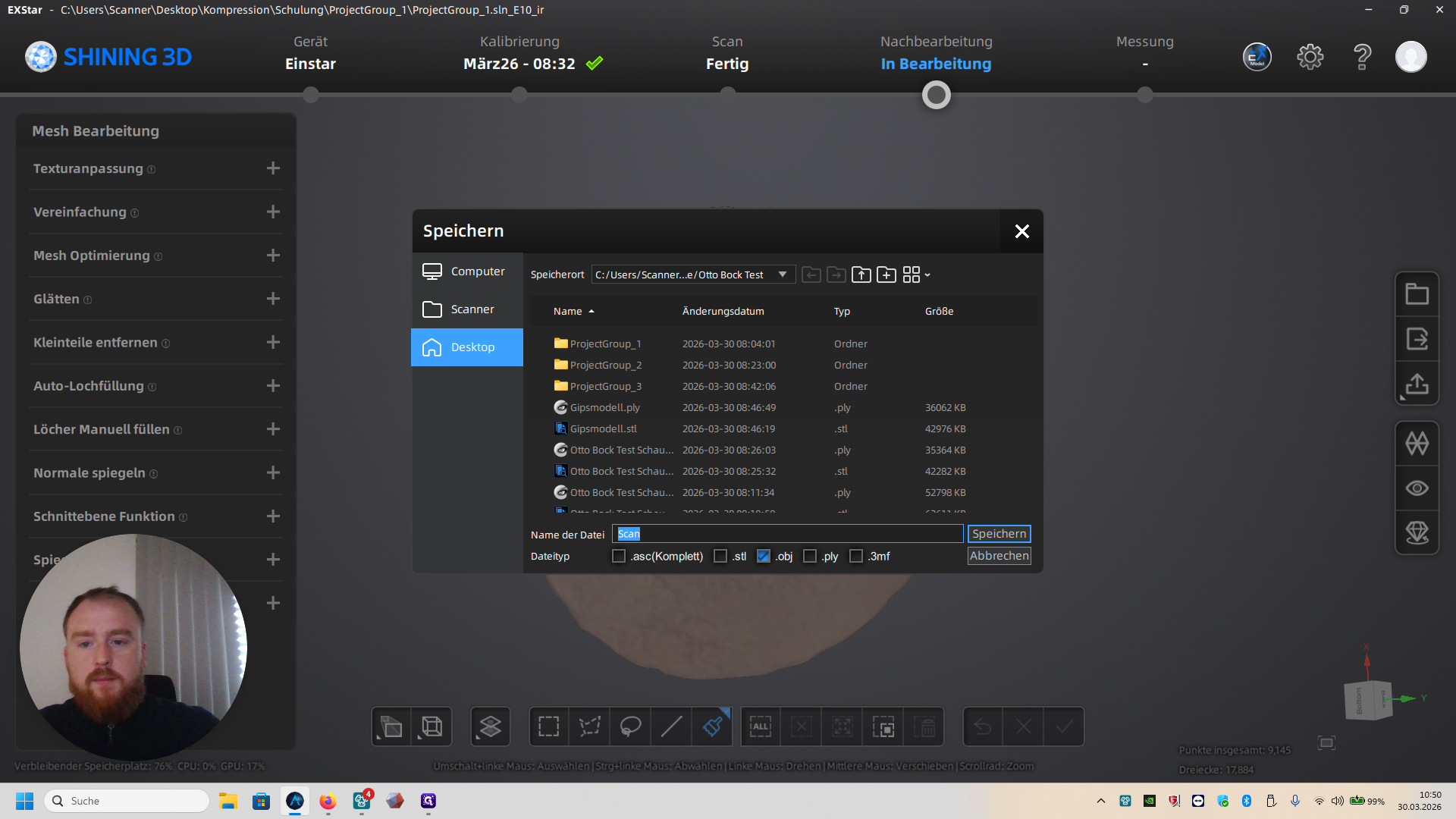Click the Speichern button

(x=999, y=534)
